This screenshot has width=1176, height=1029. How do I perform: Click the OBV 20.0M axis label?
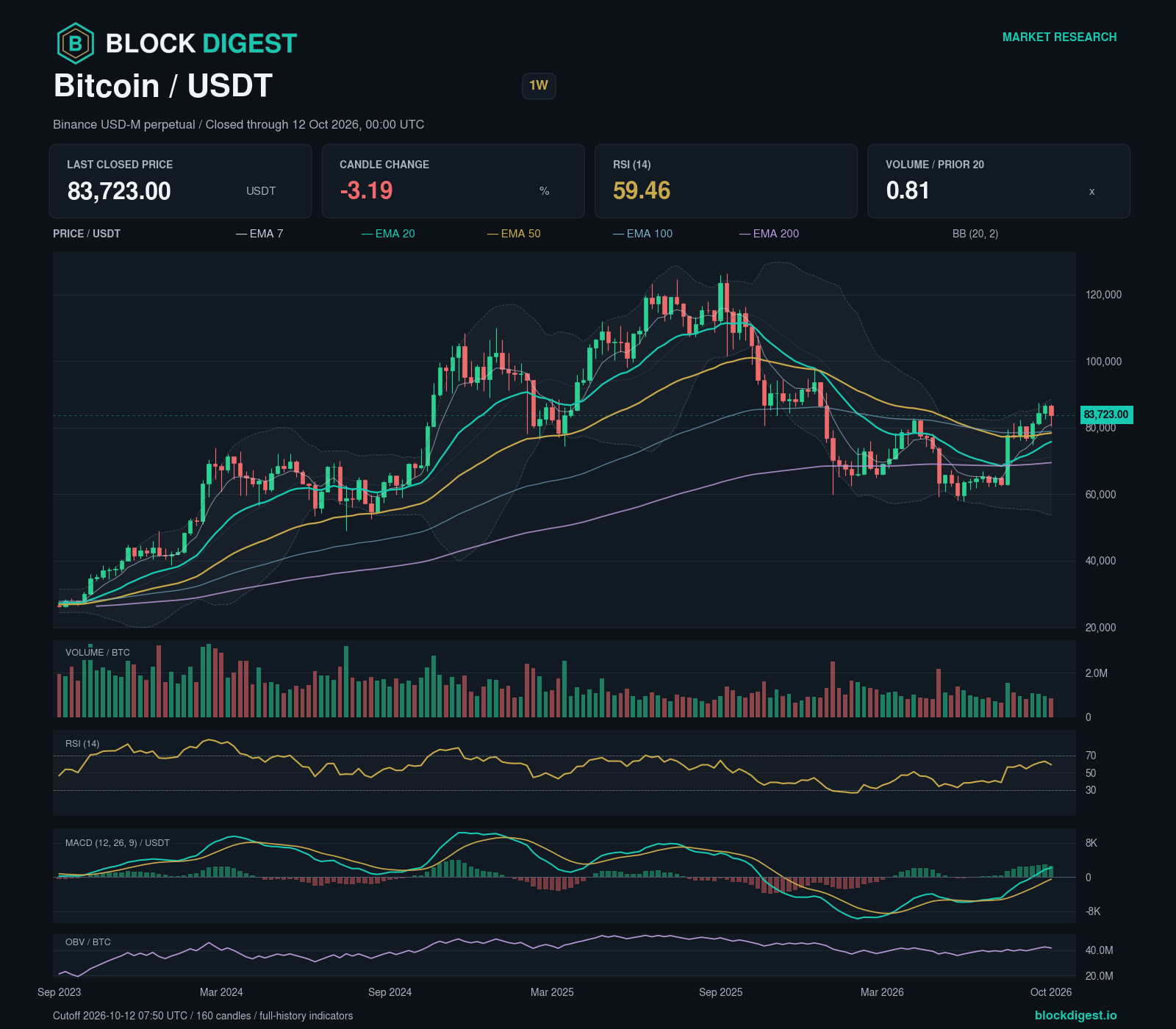tap(1100, 976)
